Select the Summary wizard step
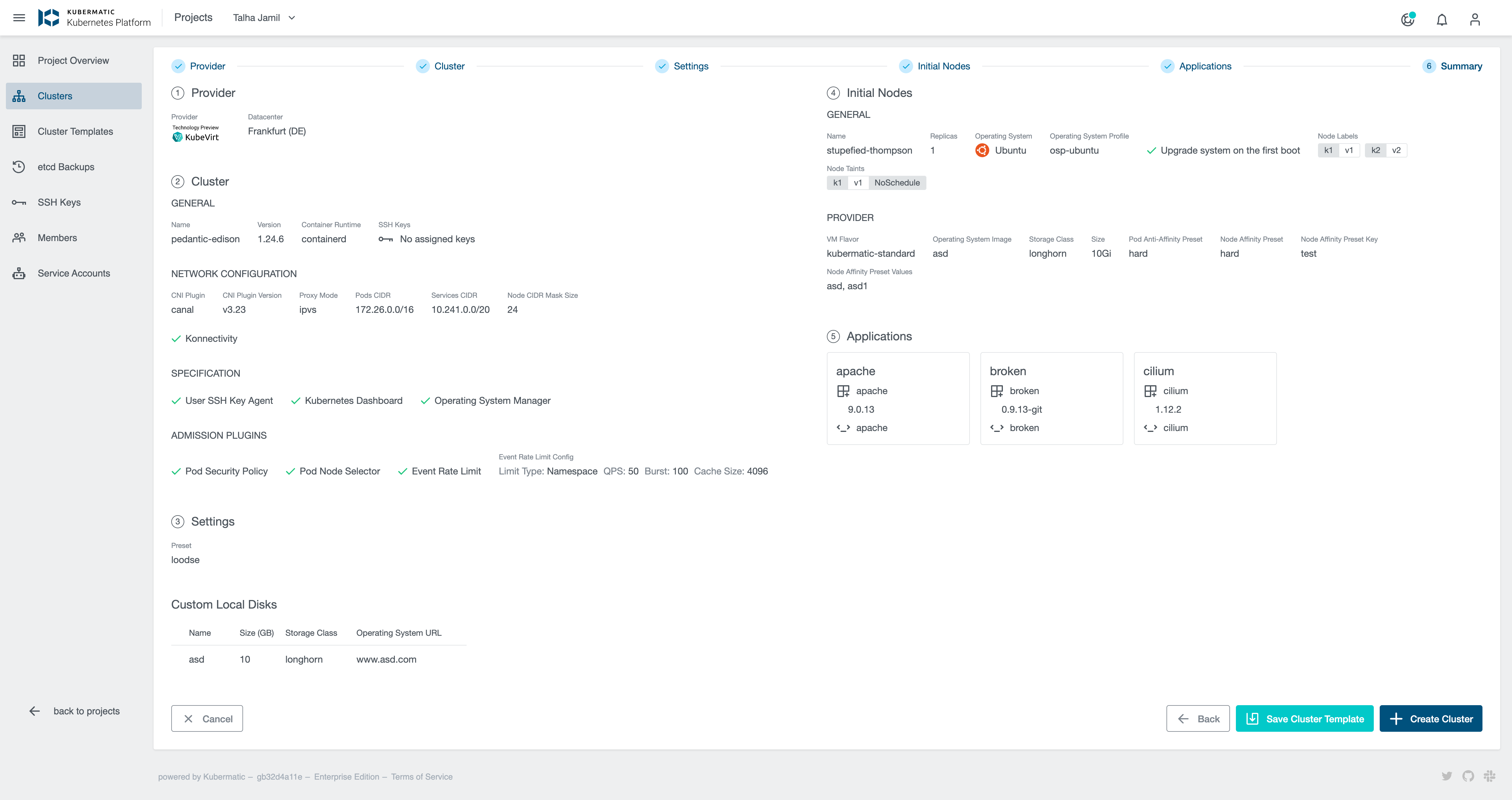The width and height of the screenshot is (1512, 800). coord(1452,66)
